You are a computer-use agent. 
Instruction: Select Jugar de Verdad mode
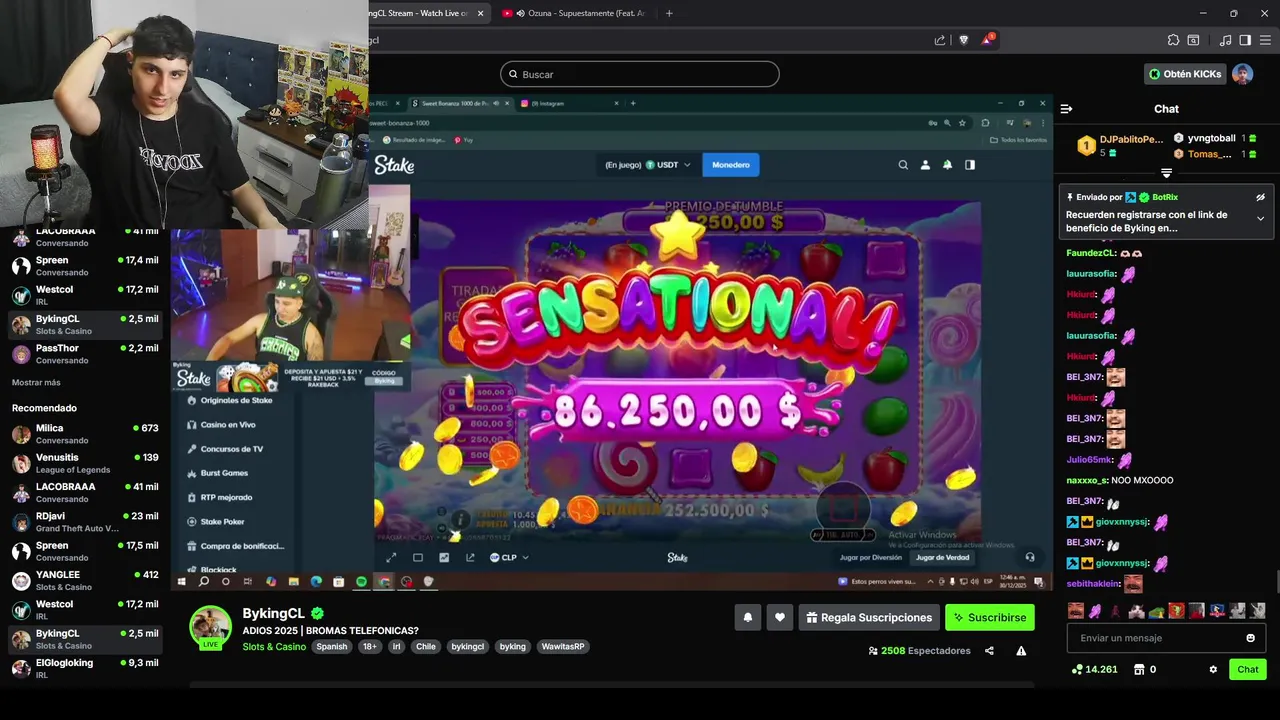(942, 557)
